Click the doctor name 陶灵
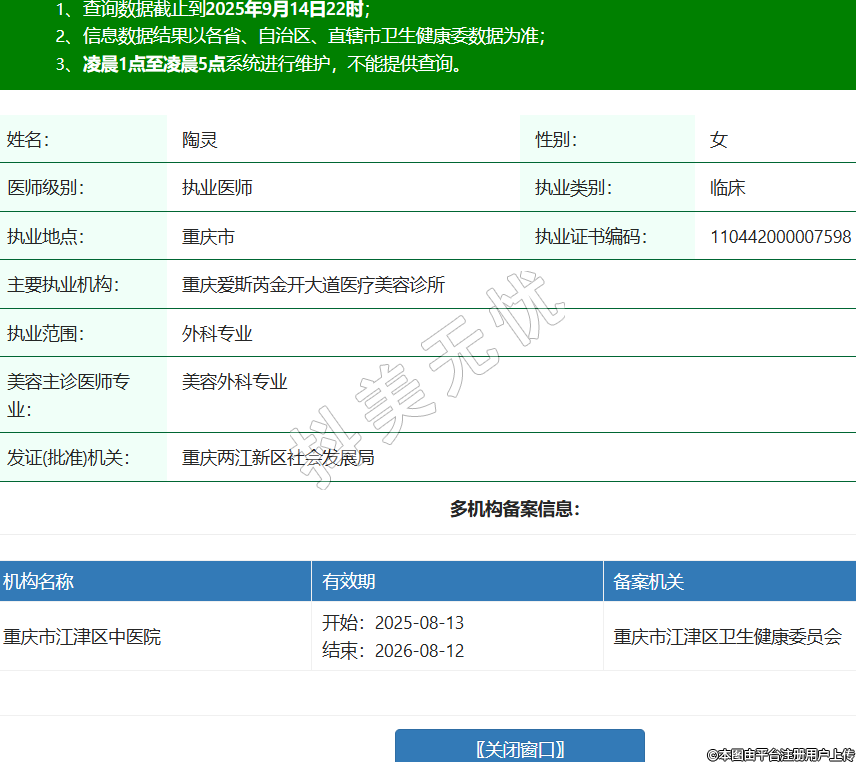856x762 pixels. click(x=199, y=140)
